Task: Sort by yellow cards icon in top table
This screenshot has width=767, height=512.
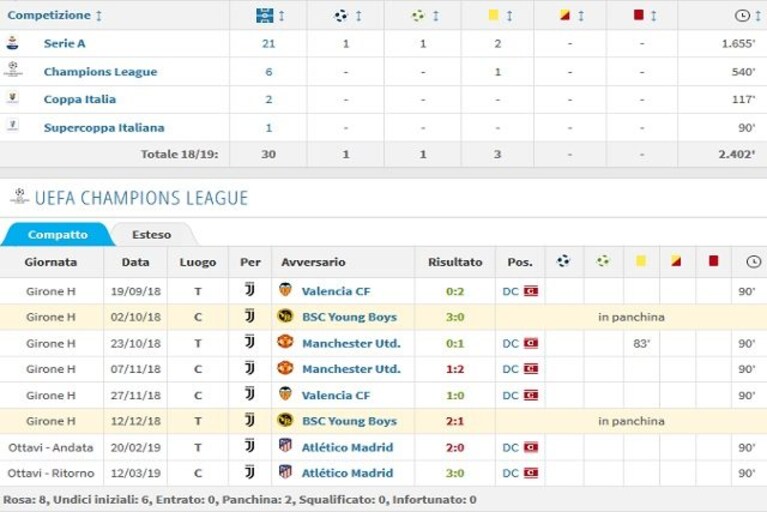Action: tap(494, 15)
